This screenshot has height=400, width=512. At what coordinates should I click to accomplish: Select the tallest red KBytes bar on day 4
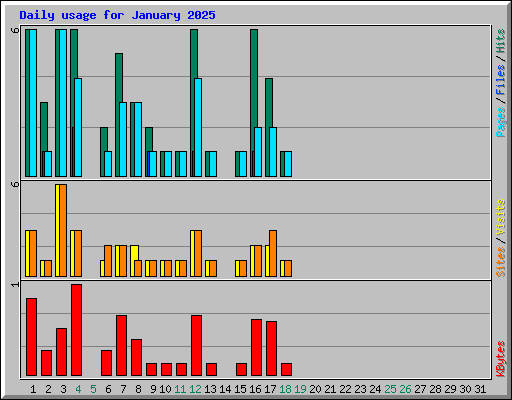pos(76,330)
